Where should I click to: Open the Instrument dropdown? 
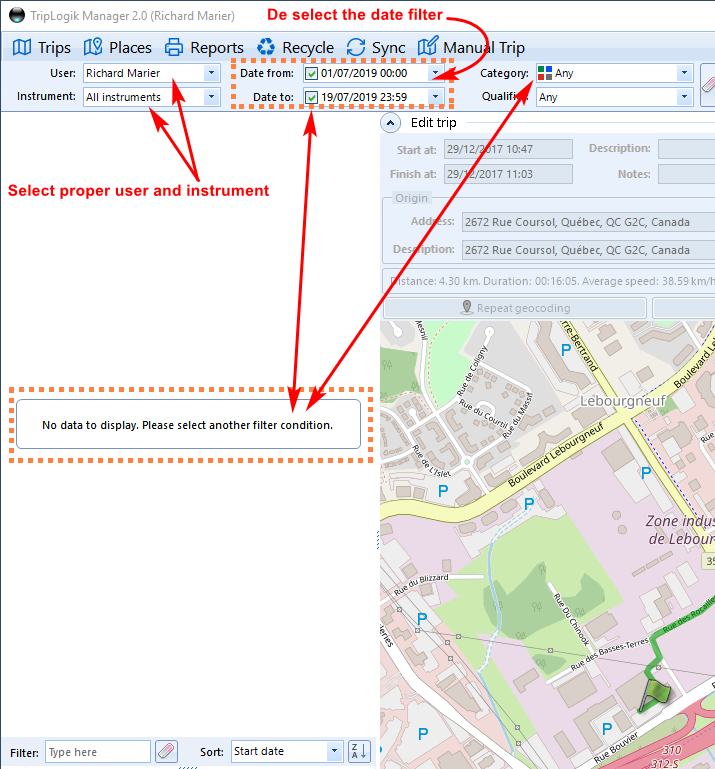point(211,97)
